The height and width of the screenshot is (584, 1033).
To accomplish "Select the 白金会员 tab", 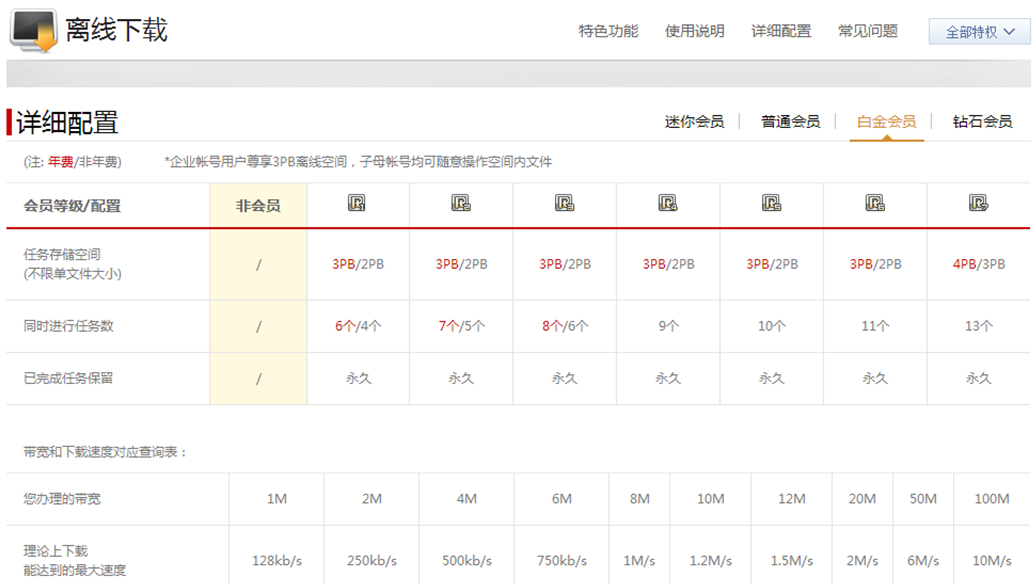I will click(x=886, y=122).
